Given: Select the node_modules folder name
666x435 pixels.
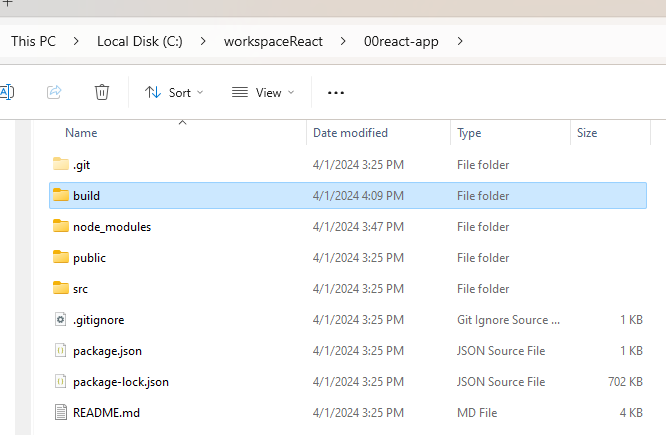Looking at the screenshot, I should [x=112, y=227].
